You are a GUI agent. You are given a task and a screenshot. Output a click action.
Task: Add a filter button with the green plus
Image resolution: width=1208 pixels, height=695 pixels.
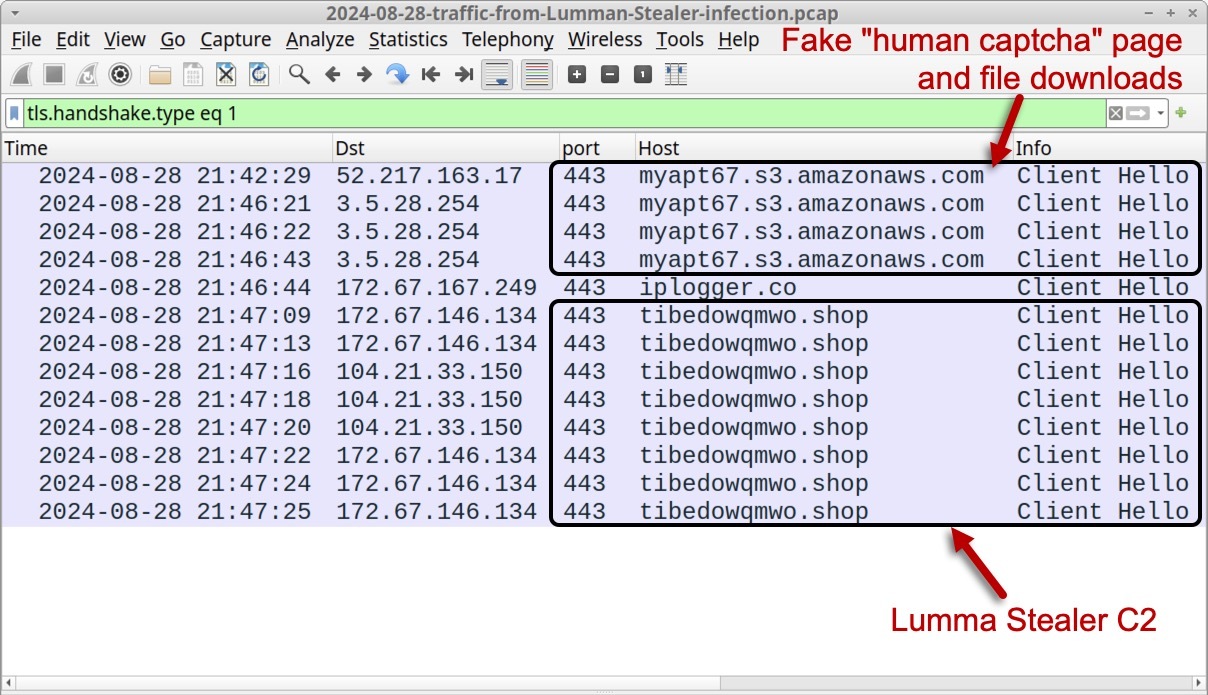(1181, 113)
